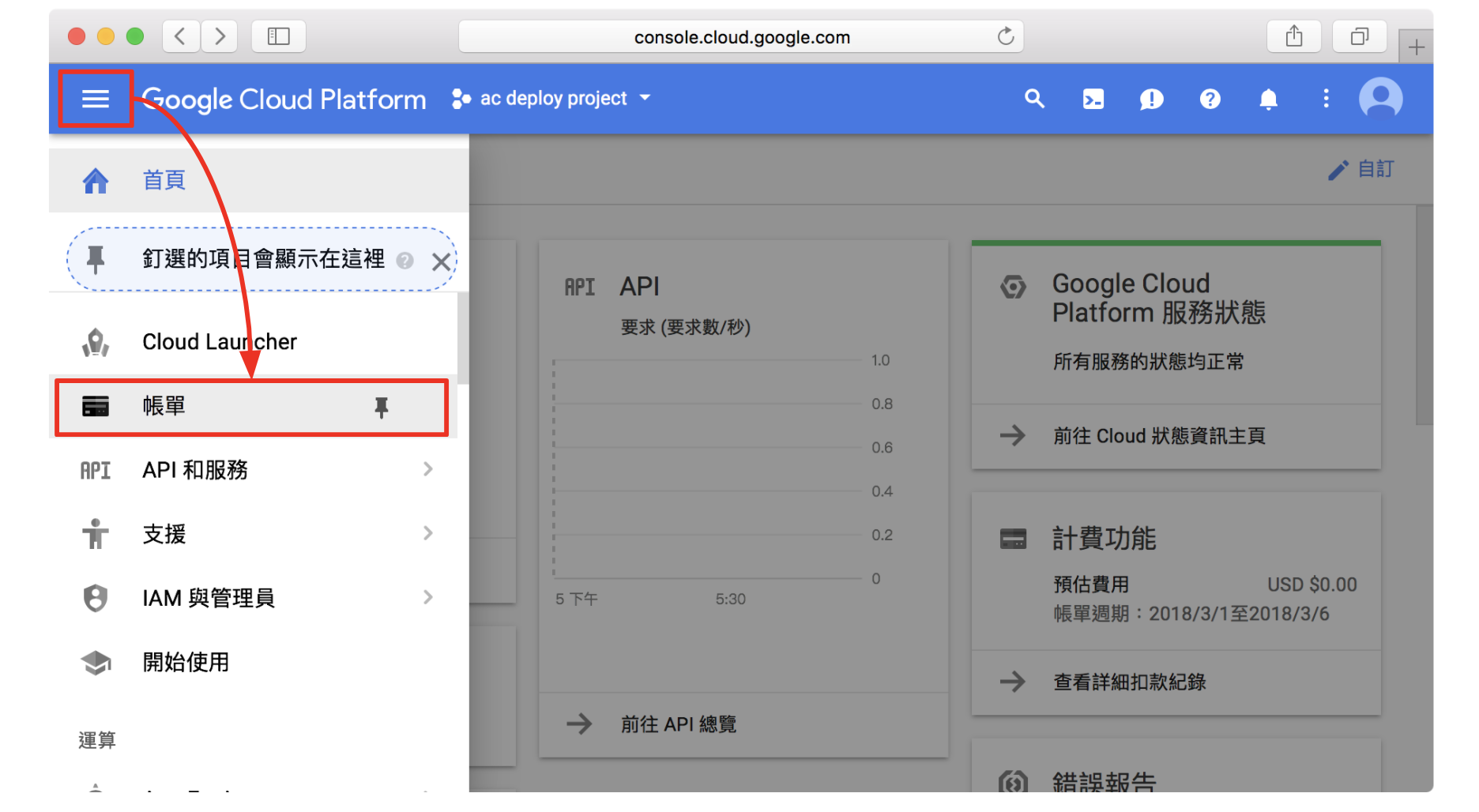Go back in Safari
The width and height of the screenshot is (1479, 812).
point(180,36)
